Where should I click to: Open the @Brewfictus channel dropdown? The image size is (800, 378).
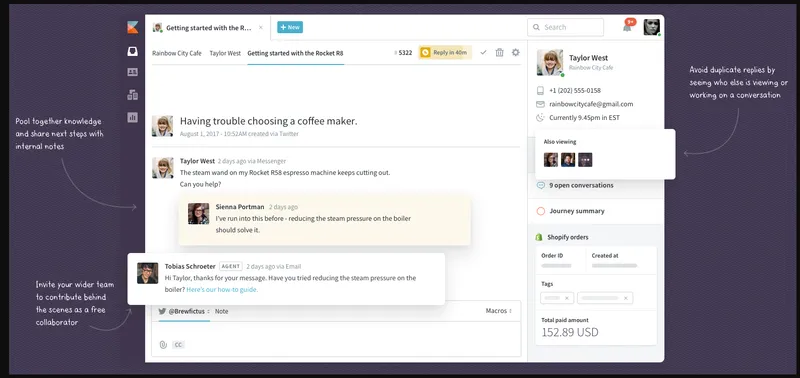(x=188, y=311)
